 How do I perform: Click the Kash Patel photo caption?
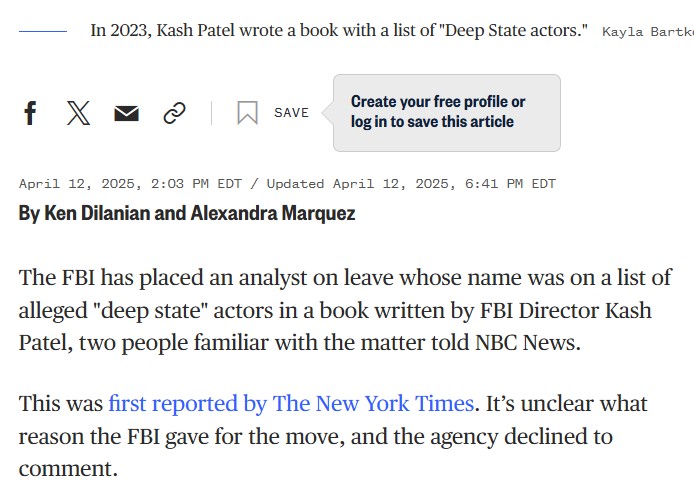(x=339, y=31)
